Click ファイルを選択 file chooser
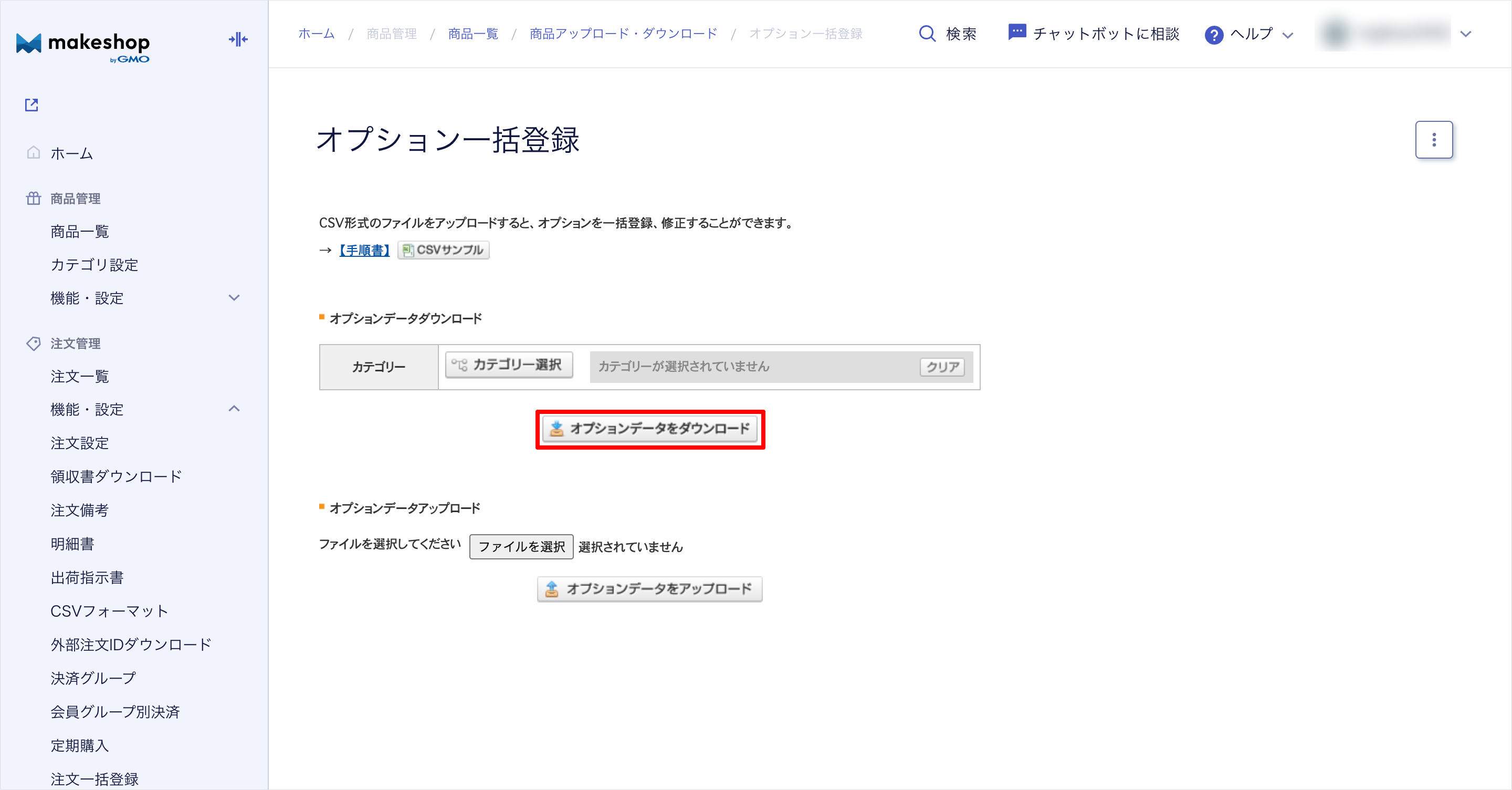 [521, 546]
